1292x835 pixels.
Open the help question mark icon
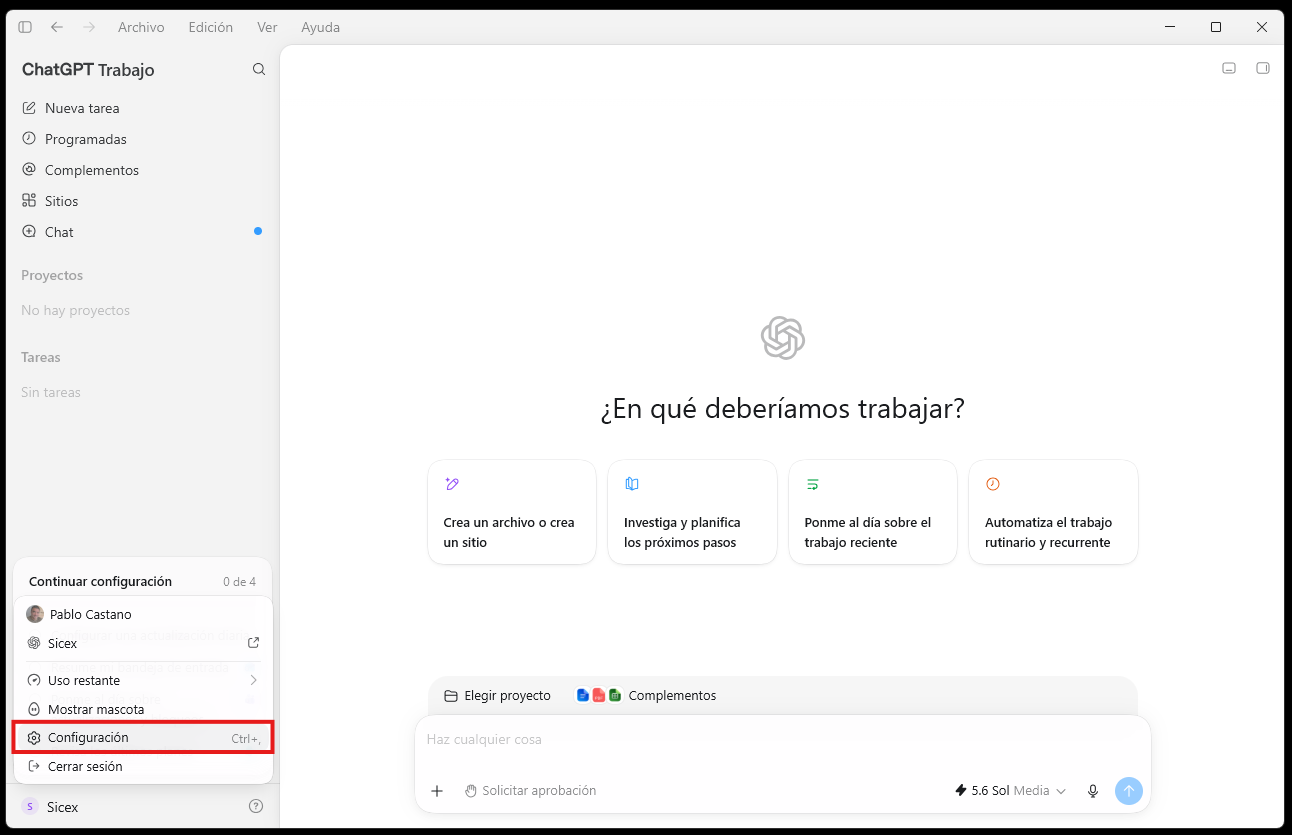(x=256, y=806)
